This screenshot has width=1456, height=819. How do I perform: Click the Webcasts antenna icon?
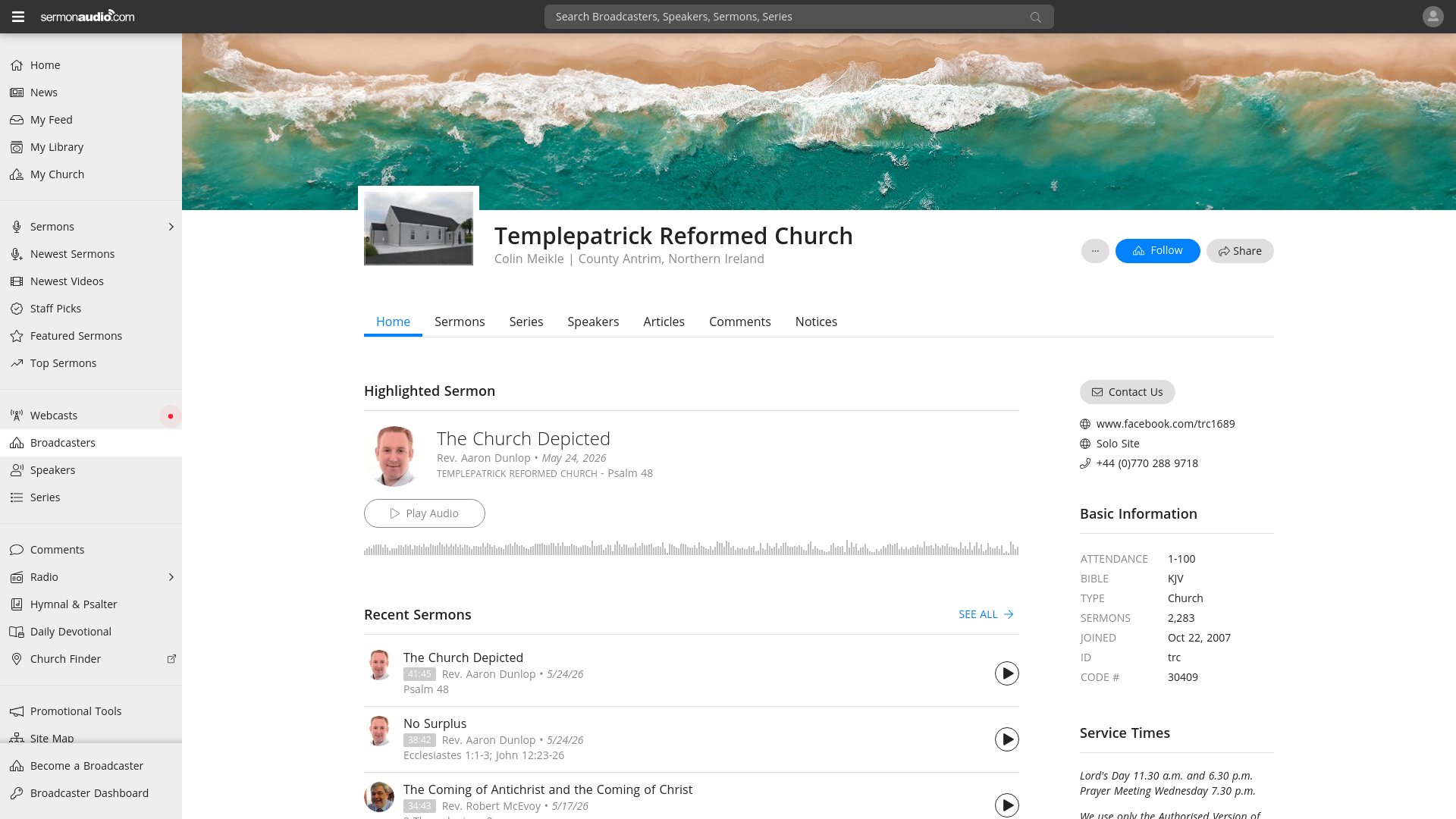[x=17, y=416]
